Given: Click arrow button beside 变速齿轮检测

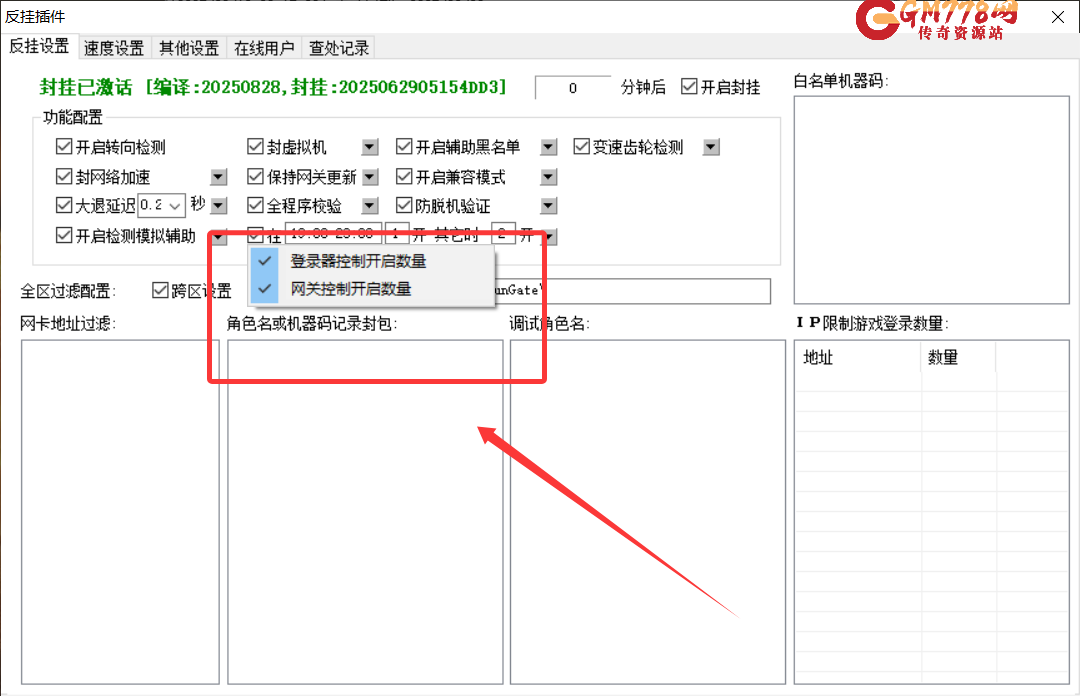Looking at the screenshot, I should 711,148.
